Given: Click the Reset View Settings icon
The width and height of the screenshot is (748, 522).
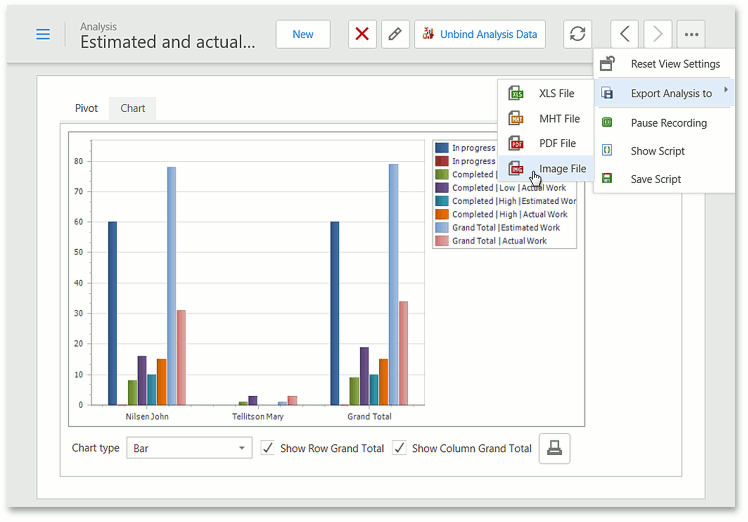Looking at the screenshot, I should point(607,63).
